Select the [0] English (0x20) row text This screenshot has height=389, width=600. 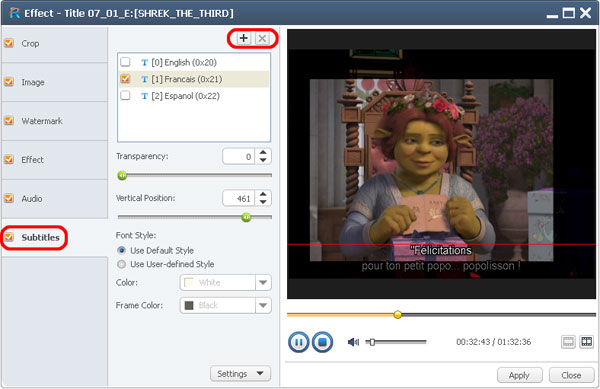point(184,62)
